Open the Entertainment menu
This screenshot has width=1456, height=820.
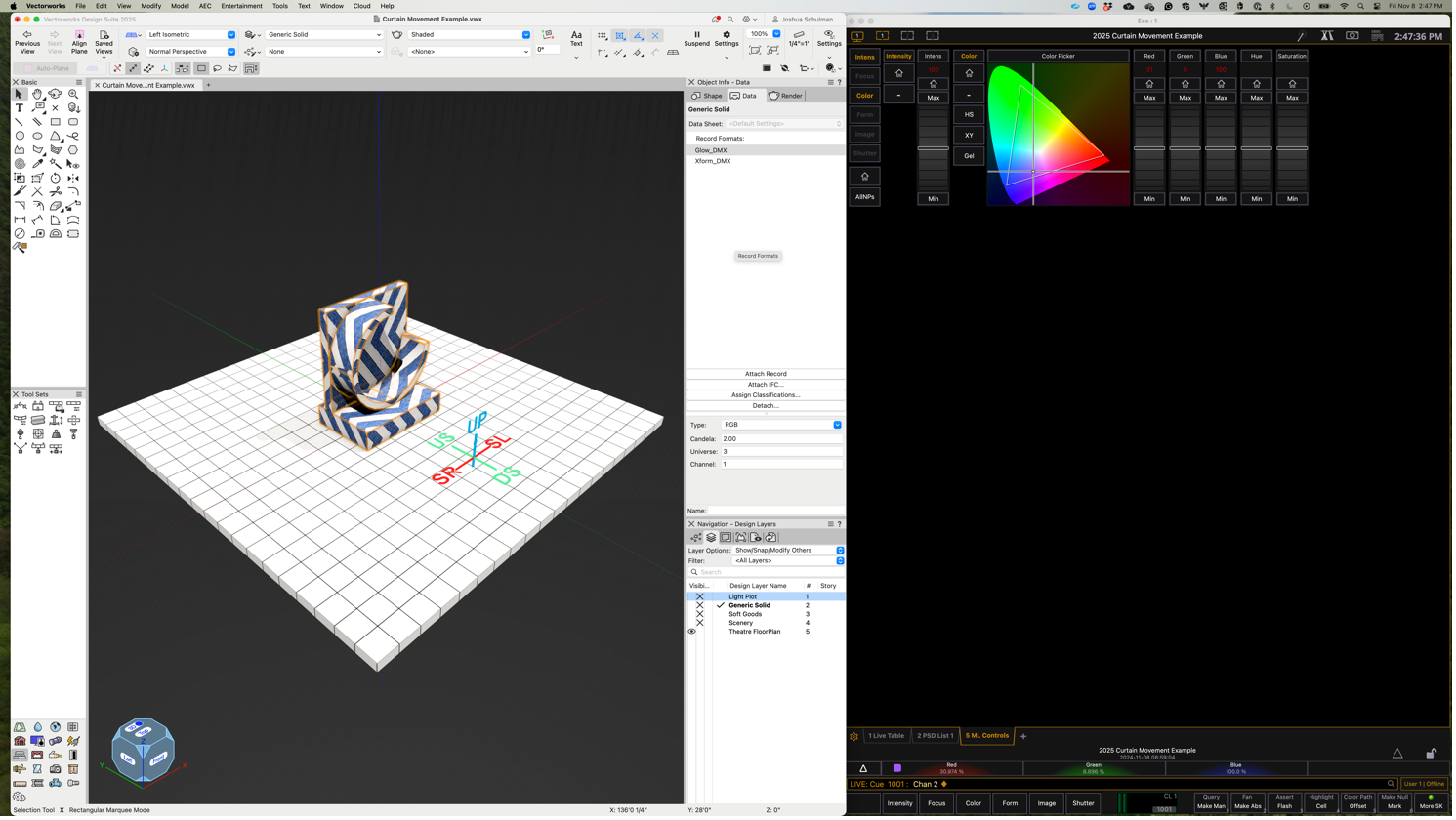(241, 6)
